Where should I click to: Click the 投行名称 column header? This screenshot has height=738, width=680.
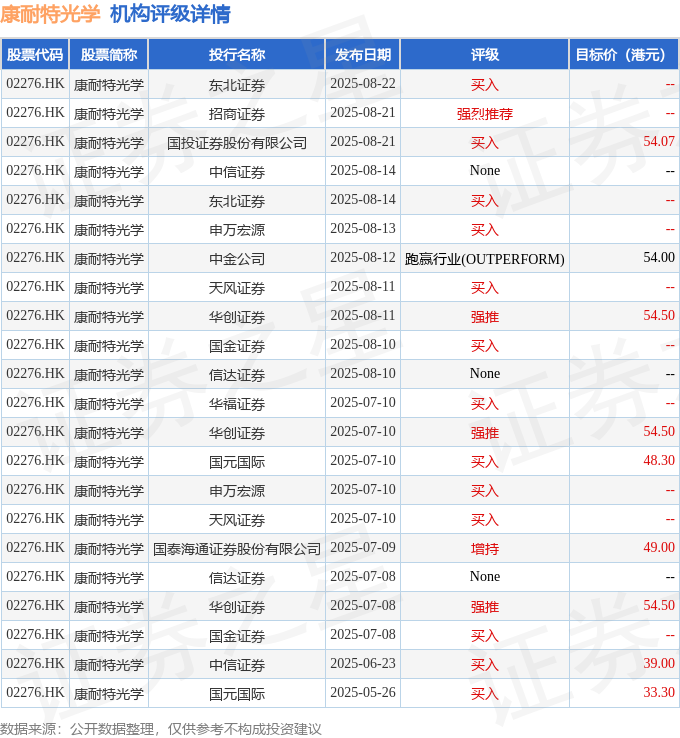[x=237, y=55]
